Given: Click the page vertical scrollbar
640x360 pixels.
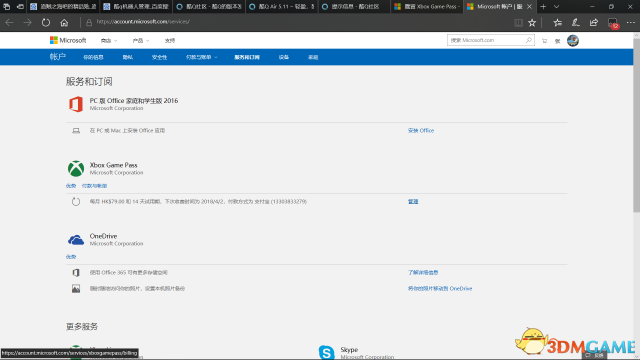Looking at the screenshot, I should [x=636, y=124].
